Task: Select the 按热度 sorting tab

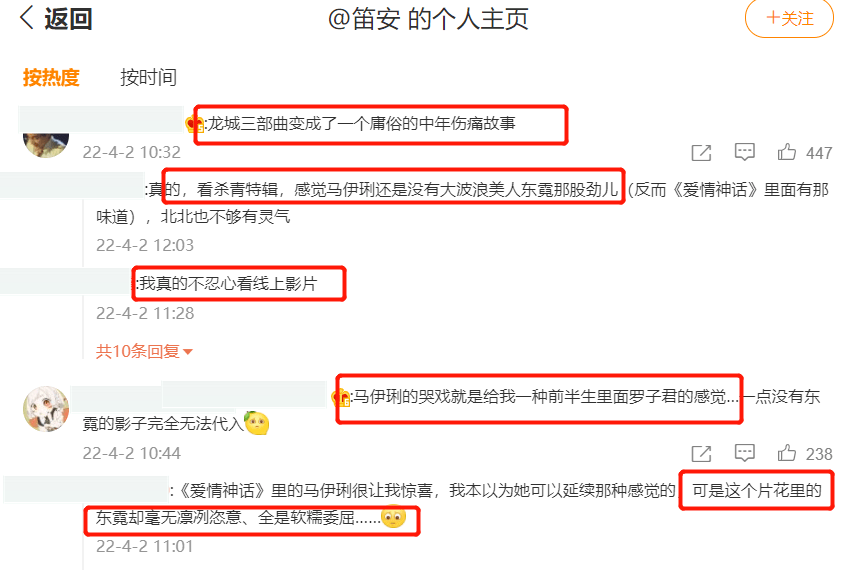Action: click(51, 77)
